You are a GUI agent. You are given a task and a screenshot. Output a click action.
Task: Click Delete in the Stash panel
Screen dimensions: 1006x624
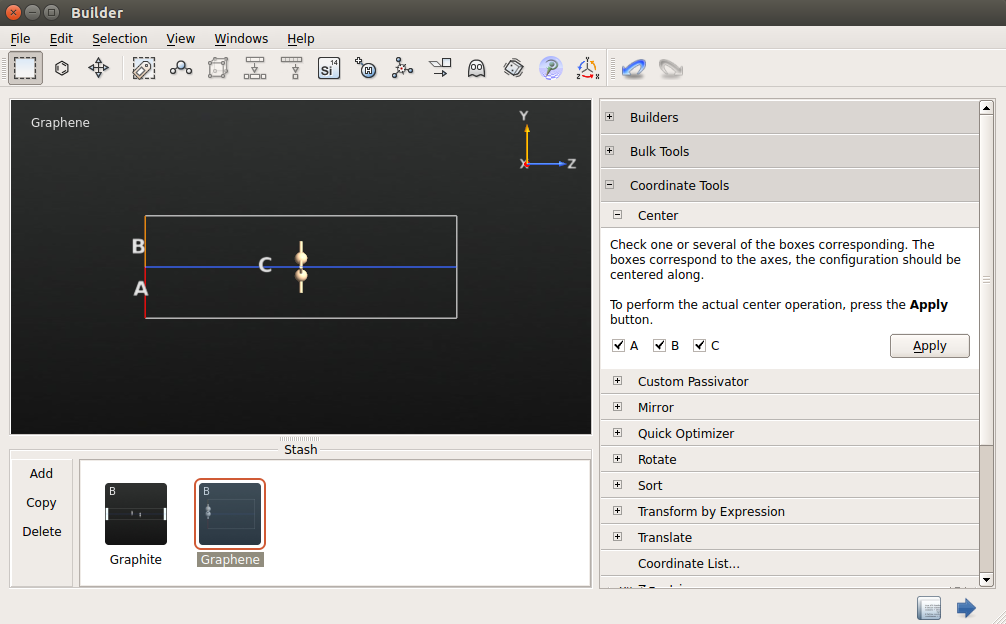click(42, 532)
